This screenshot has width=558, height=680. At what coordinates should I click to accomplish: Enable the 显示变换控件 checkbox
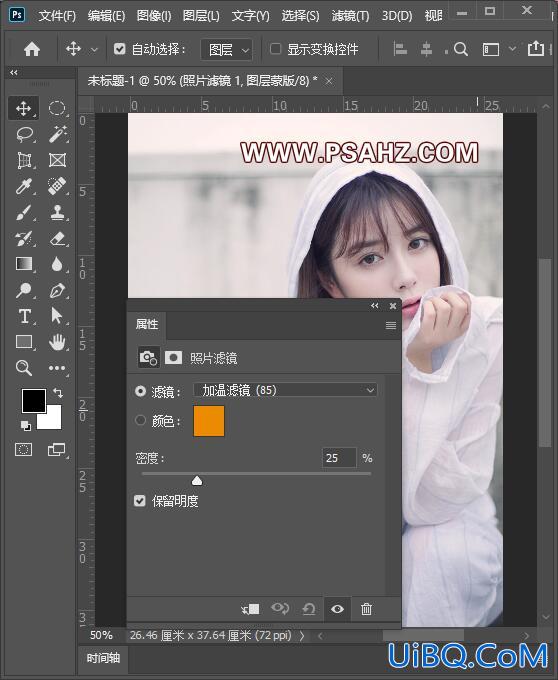coord(275,49)
